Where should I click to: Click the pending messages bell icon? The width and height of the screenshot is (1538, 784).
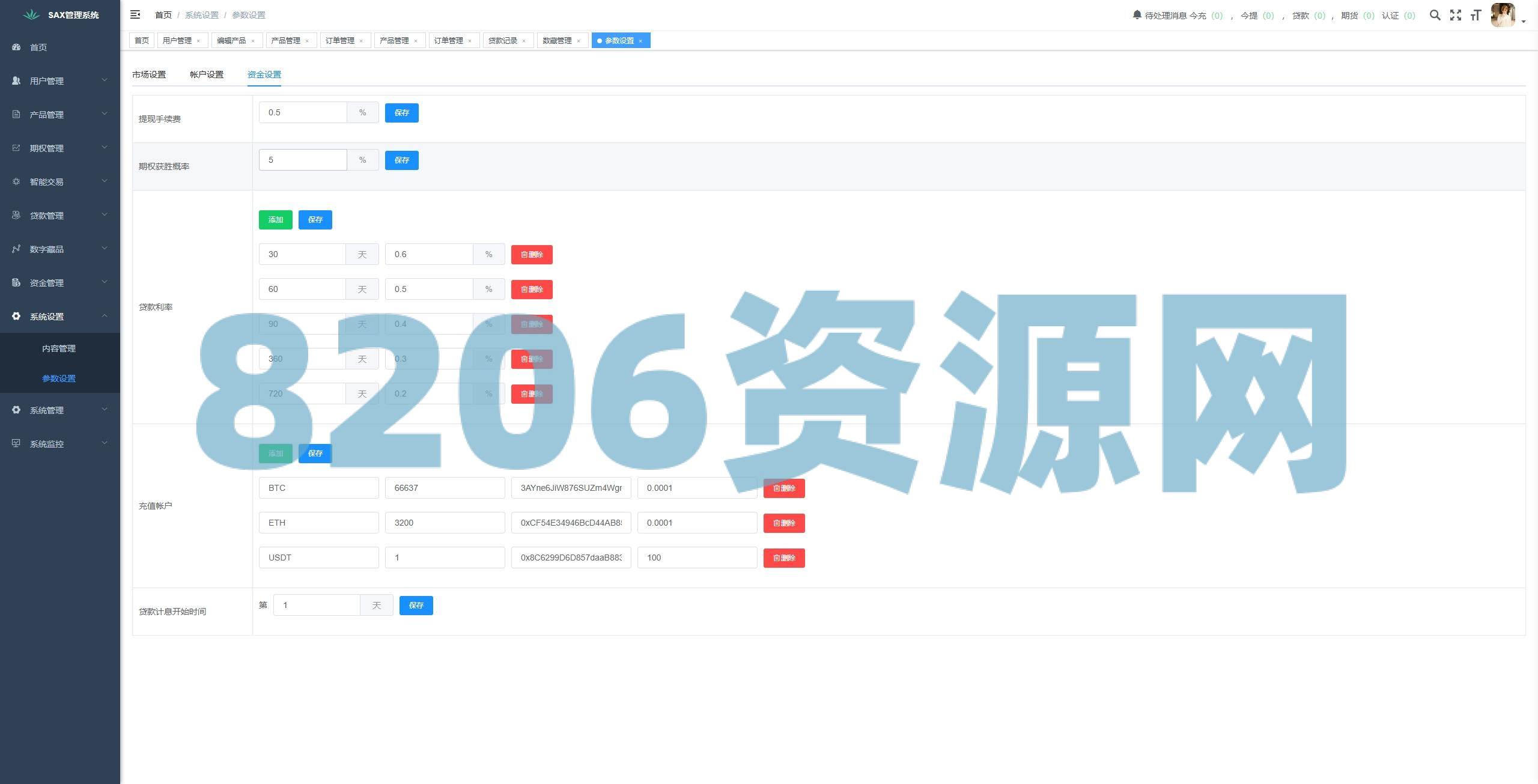[1137, 14]
